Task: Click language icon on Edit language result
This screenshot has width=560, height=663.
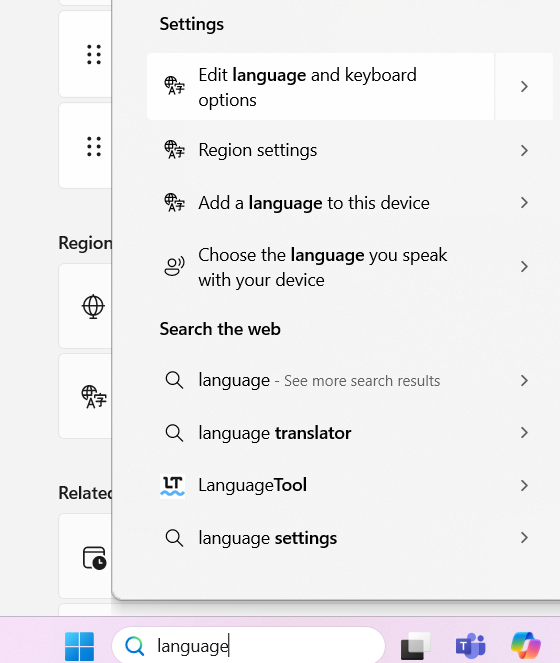Action: click(174, 86)
